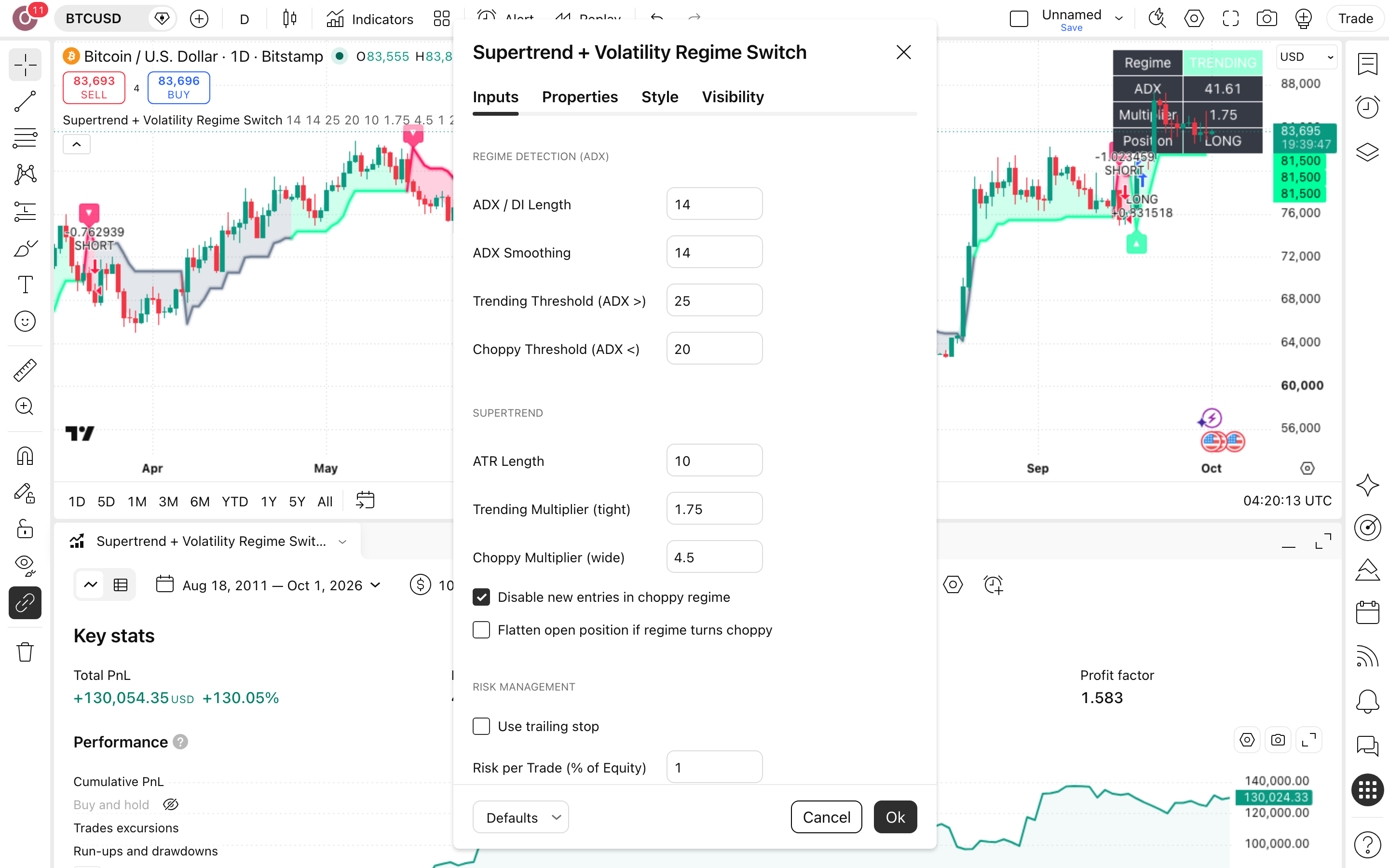Open the object tree layers icon
The height and width of the screenshot is (868, 1389).
point(1368,152)
